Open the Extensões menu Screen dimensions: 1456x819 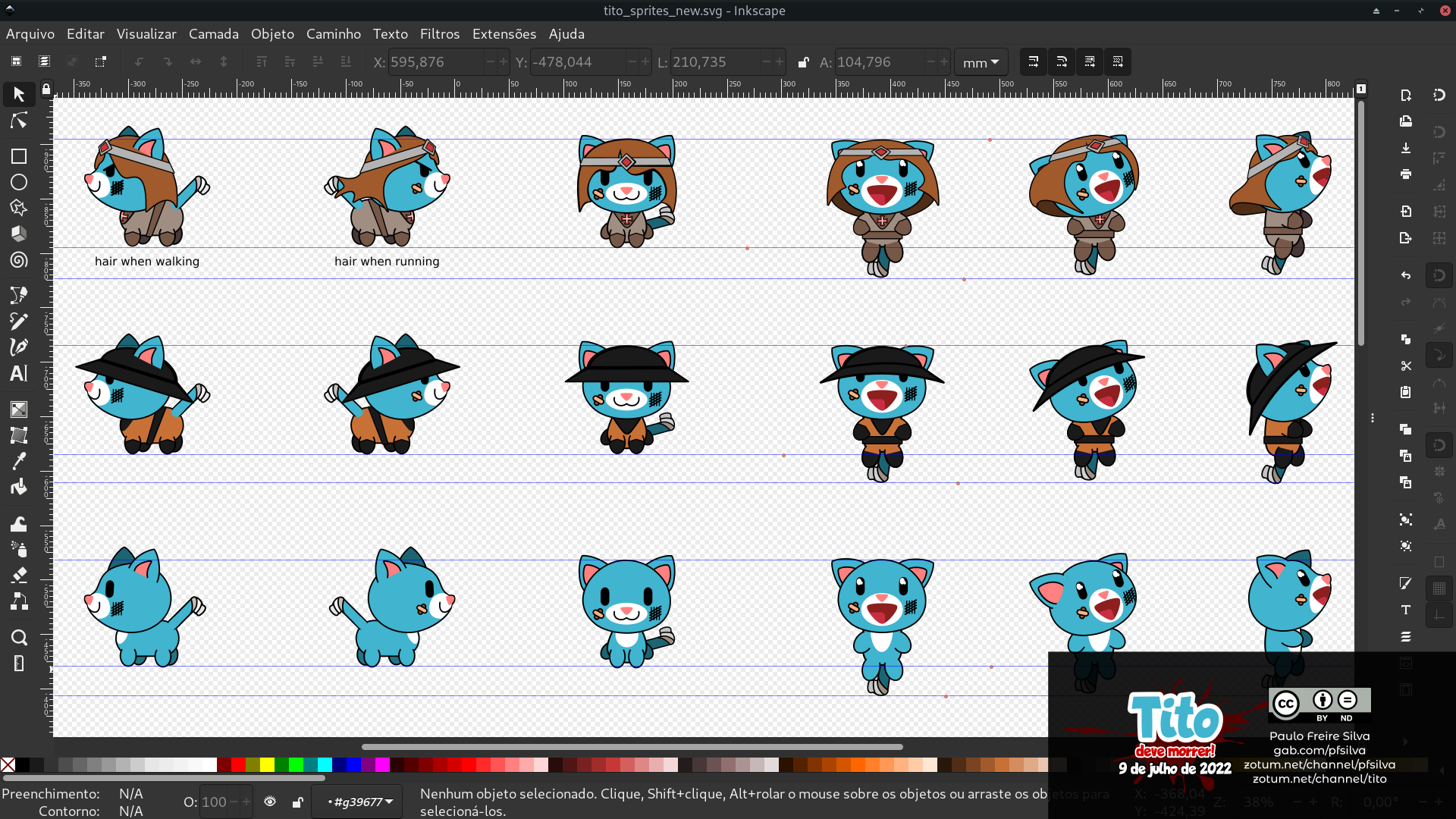504,34
